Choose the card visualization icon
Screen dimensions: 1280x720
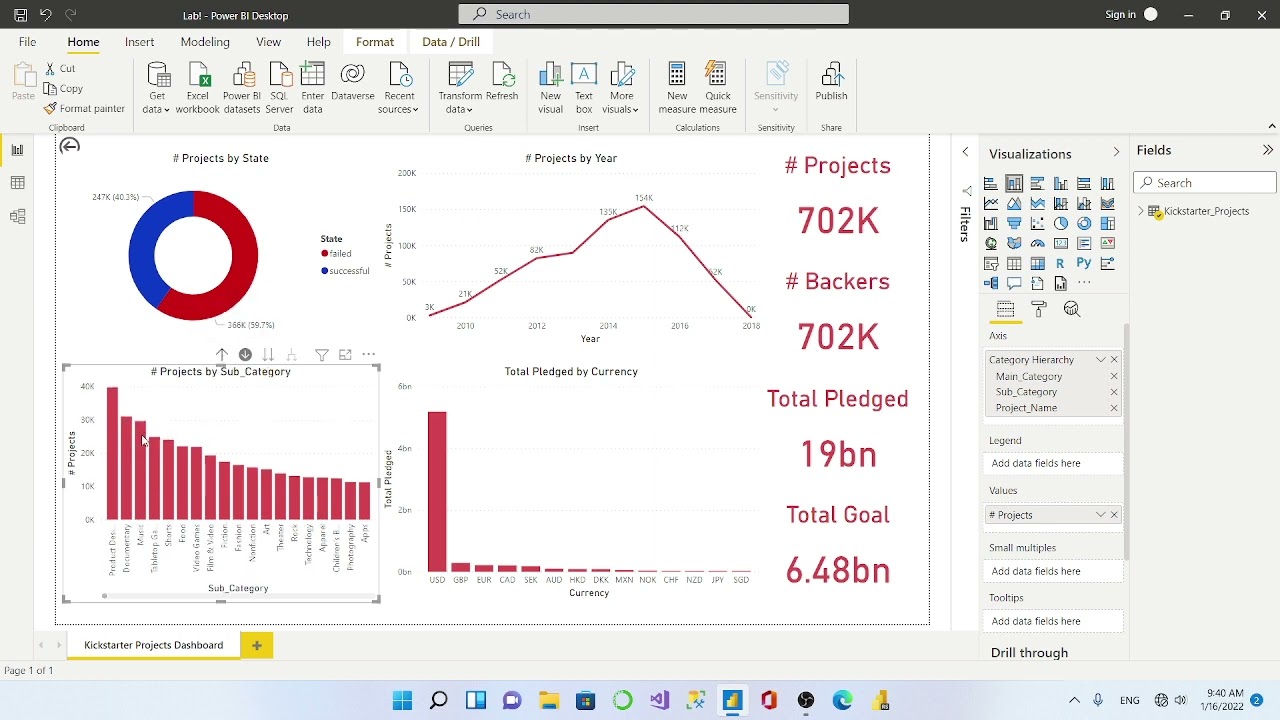(x=1061, y=244)
